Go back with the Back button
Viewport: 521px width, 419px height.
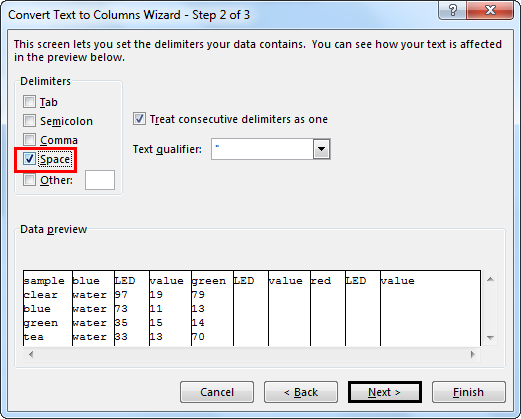(301, 392)
